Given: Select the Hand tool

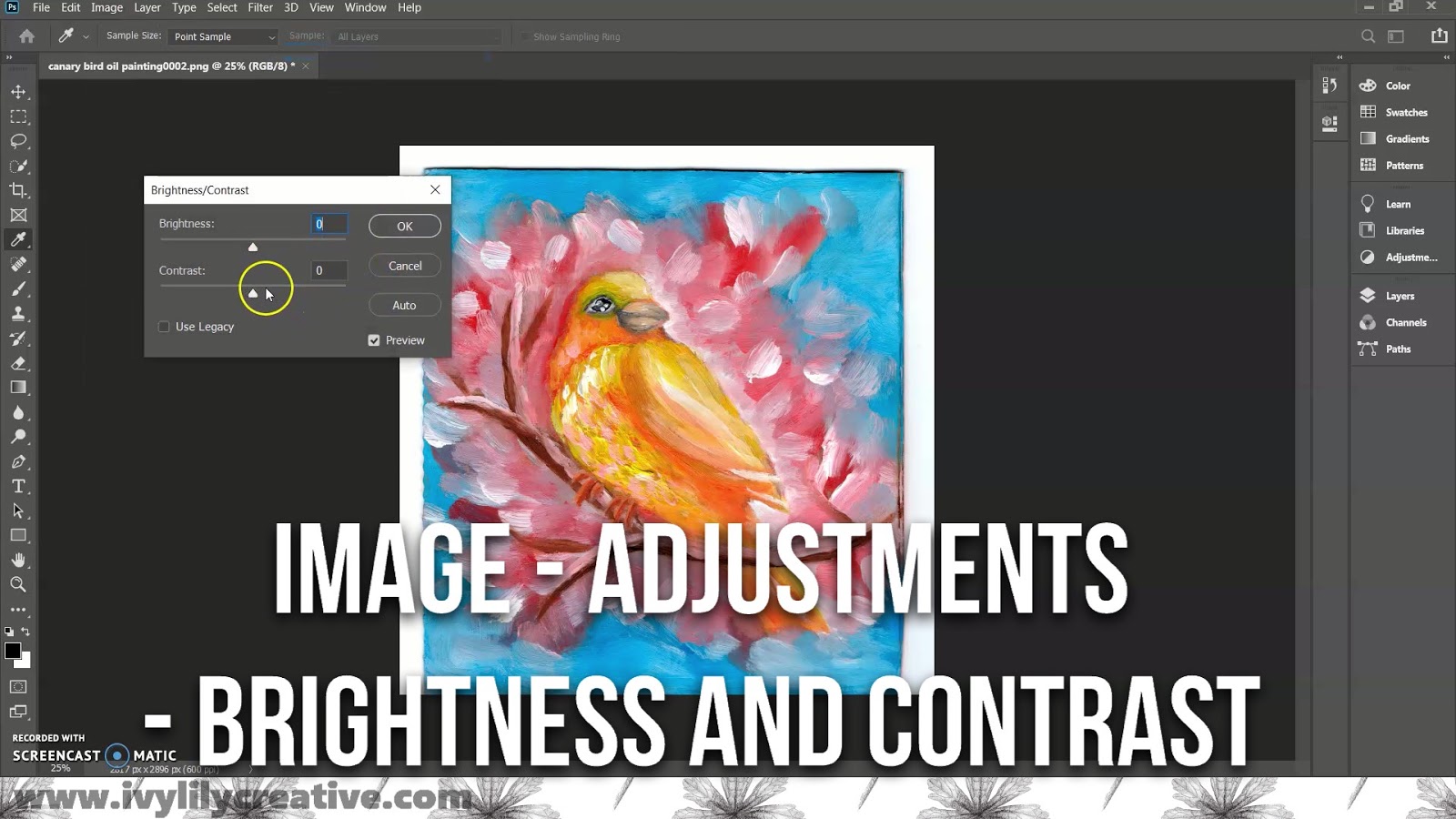Looking at the screenshot, I should coord(18,560).
